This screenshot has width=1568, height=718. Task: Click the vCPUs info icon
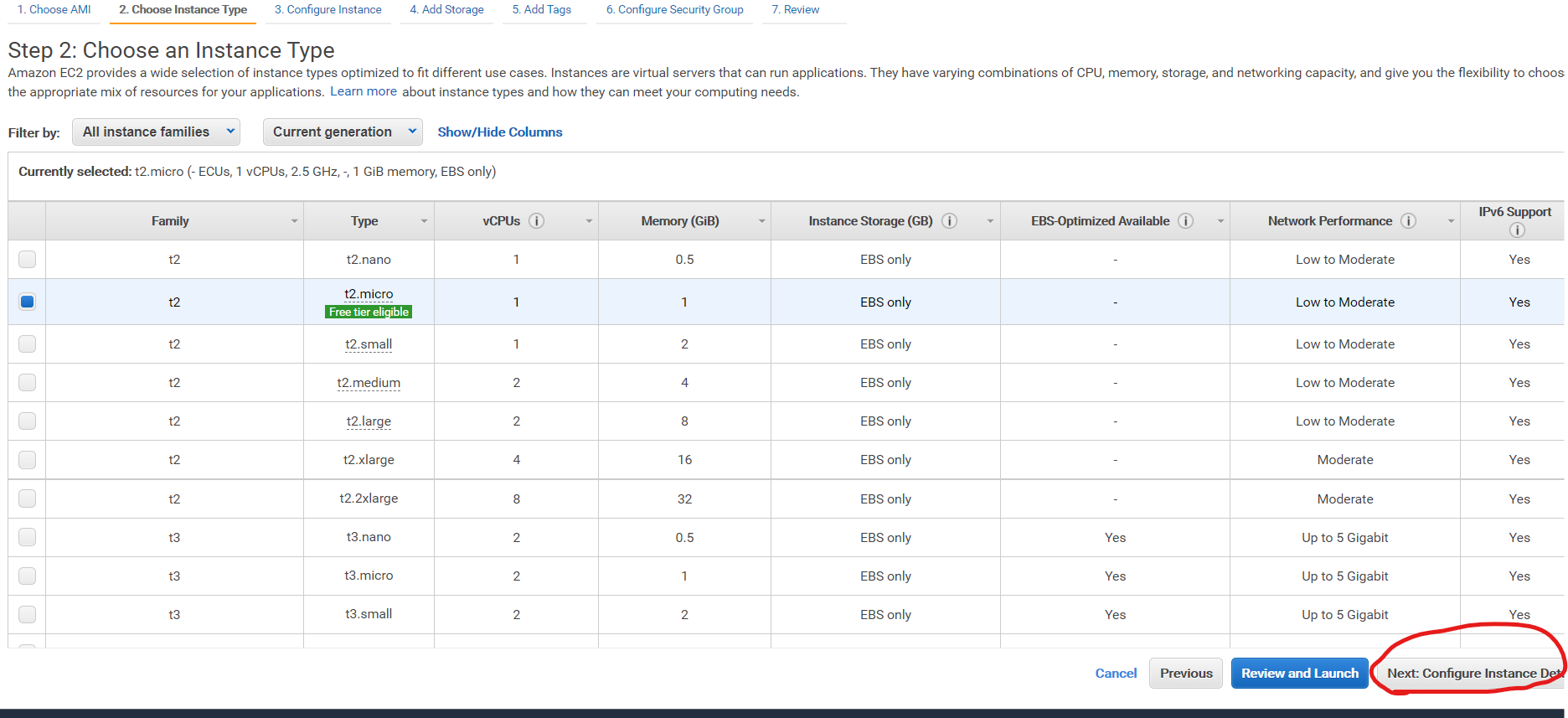pyautogui.click(x=537, y=221)
